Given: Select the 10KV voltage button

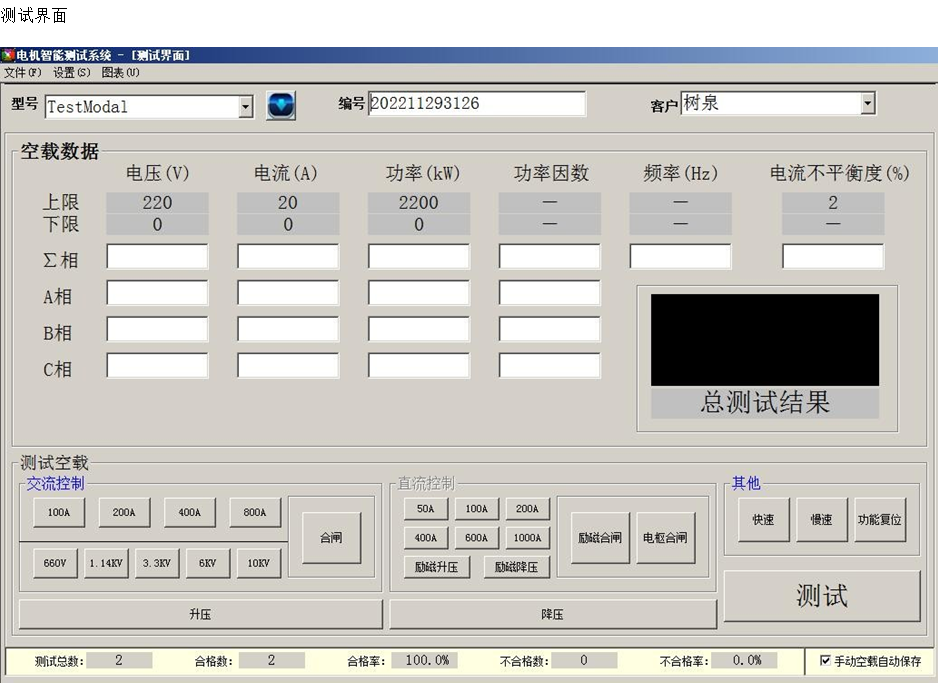Looking at the screenshot, I should pos(258,563).
